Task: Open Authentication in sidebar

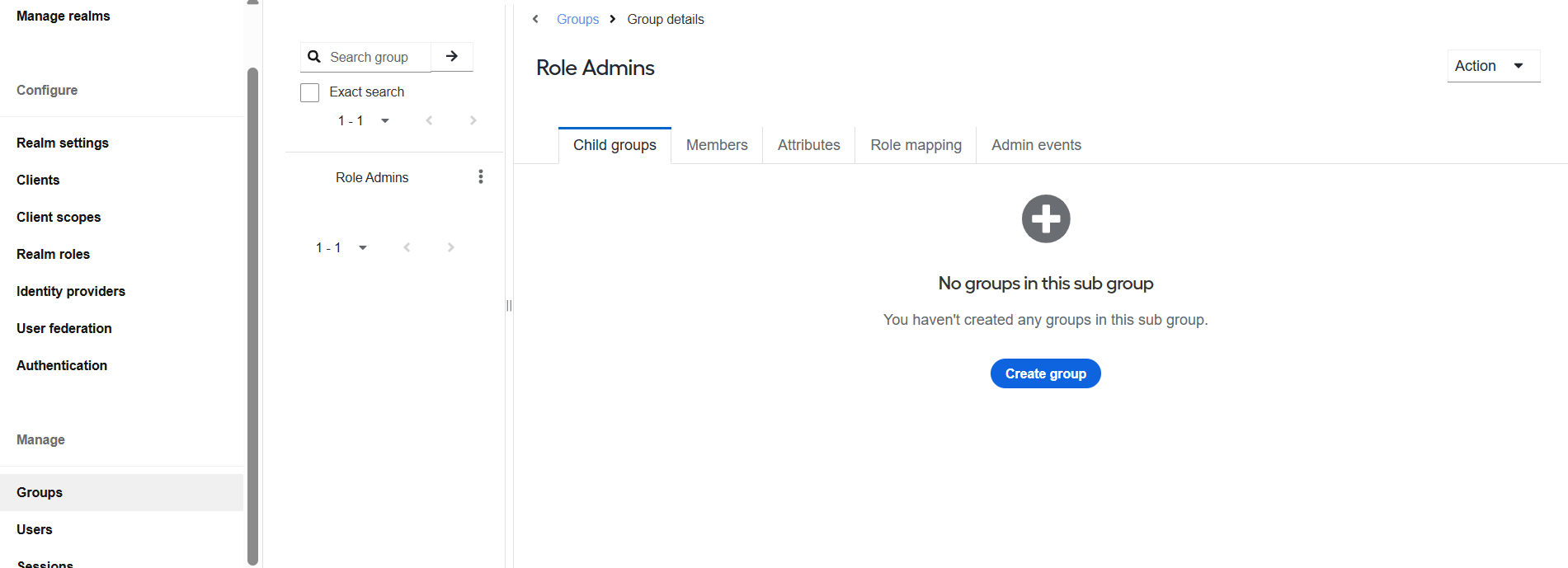Action: pos(62,365)
